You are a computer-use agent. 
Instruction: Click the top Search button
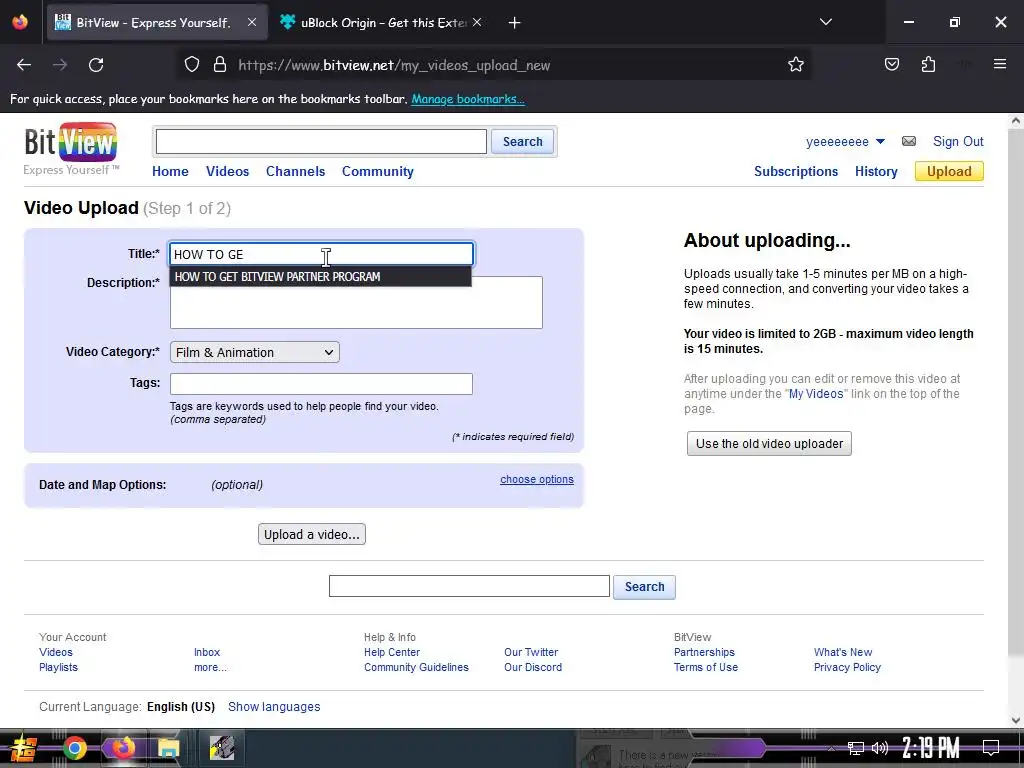click(522, 142)
